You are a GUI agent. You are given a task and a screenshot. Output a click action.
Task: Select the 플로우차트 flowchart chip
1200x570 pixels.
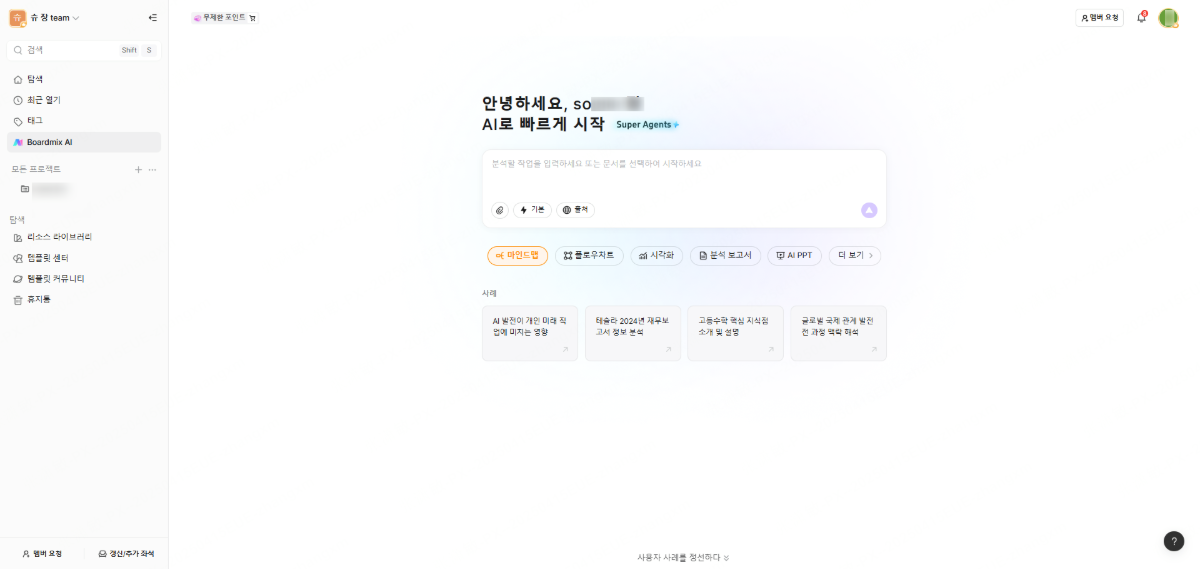click(x=589, y=256)
